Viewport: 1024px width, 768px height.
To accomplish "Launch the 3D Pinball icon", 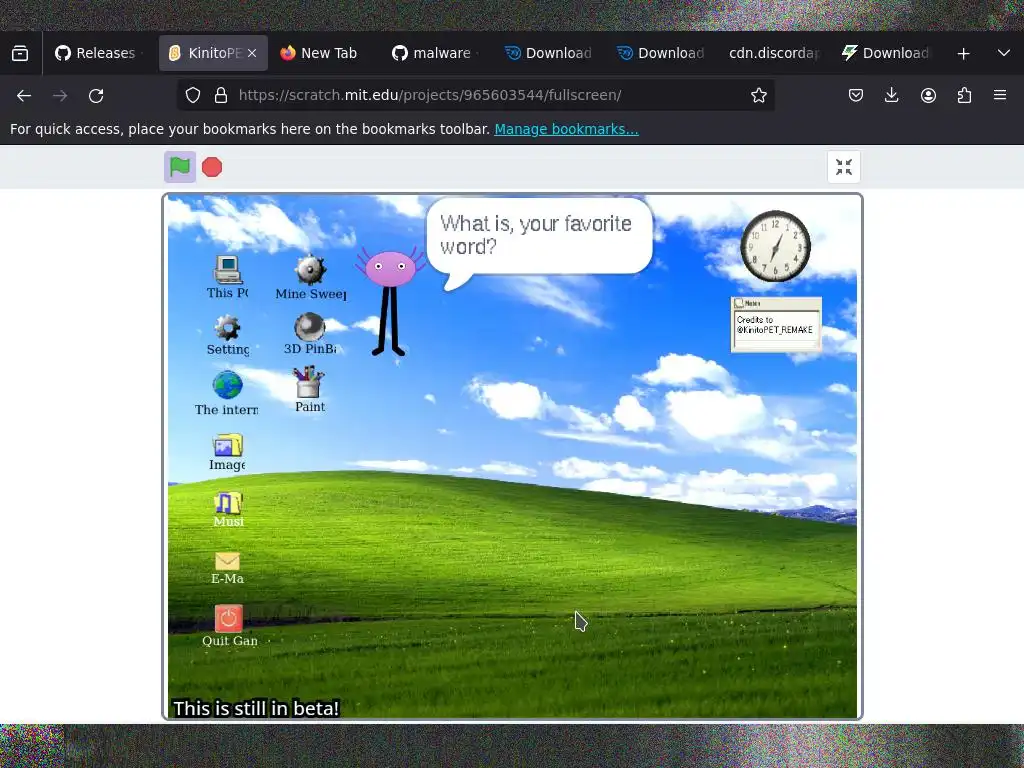I will (310, 334).
